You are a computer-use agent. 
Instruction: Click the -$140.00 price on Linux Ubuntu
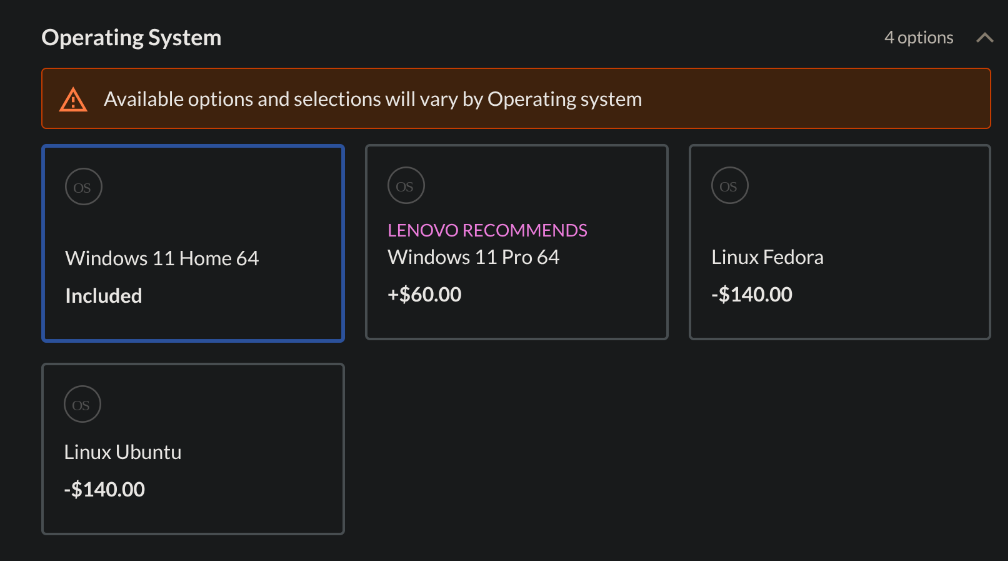pos(104,490)
